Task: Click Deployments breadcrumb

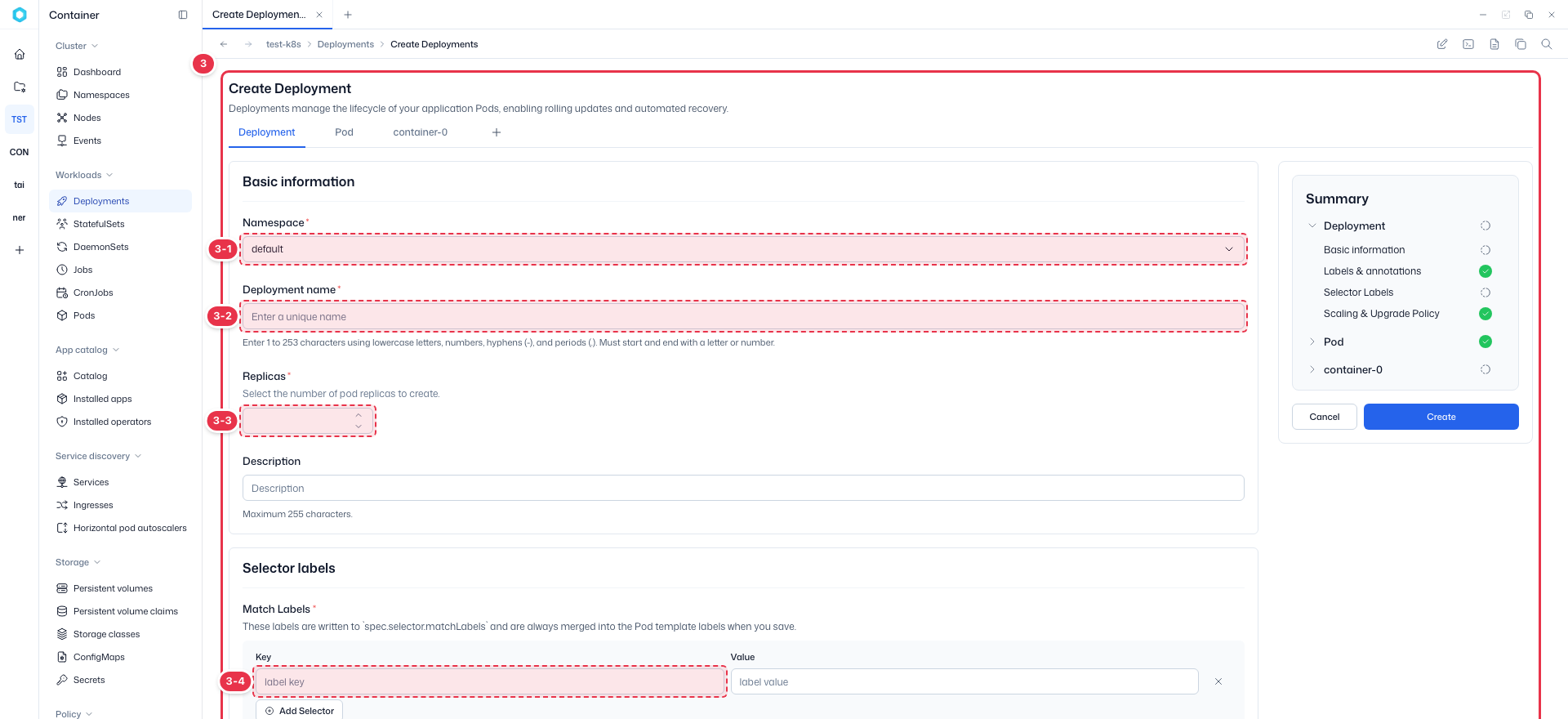Action: click(345, 44)
